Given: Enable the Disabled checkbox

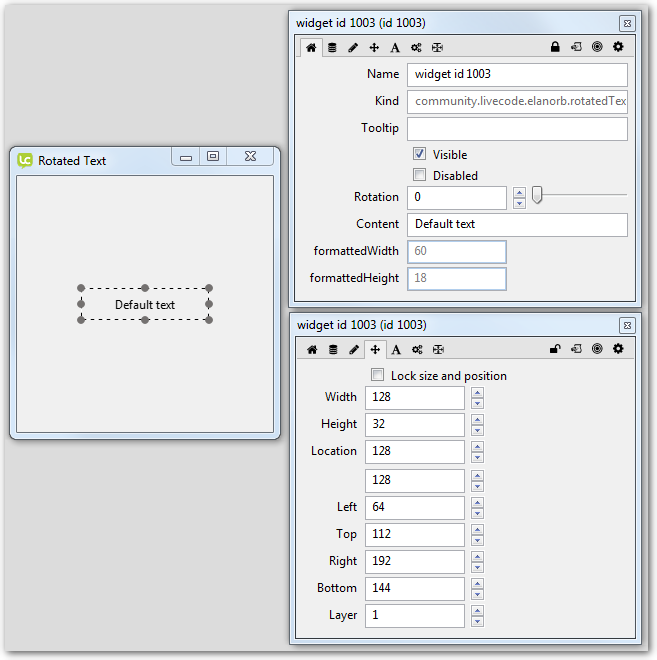Looking at the screenshot, I should 420,175.
